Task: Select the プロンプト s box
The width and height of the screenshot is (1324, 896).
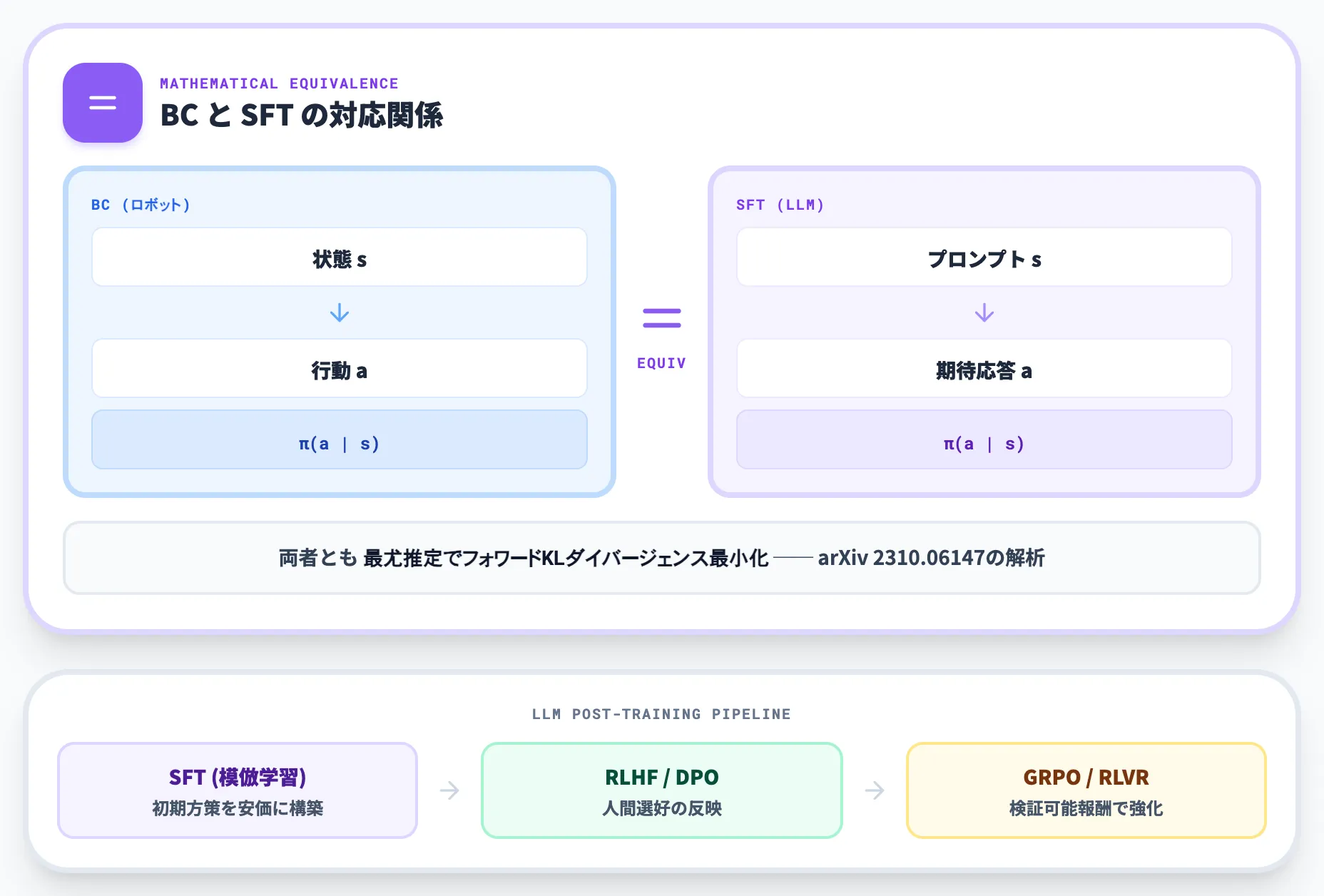Action: [984, 257]
